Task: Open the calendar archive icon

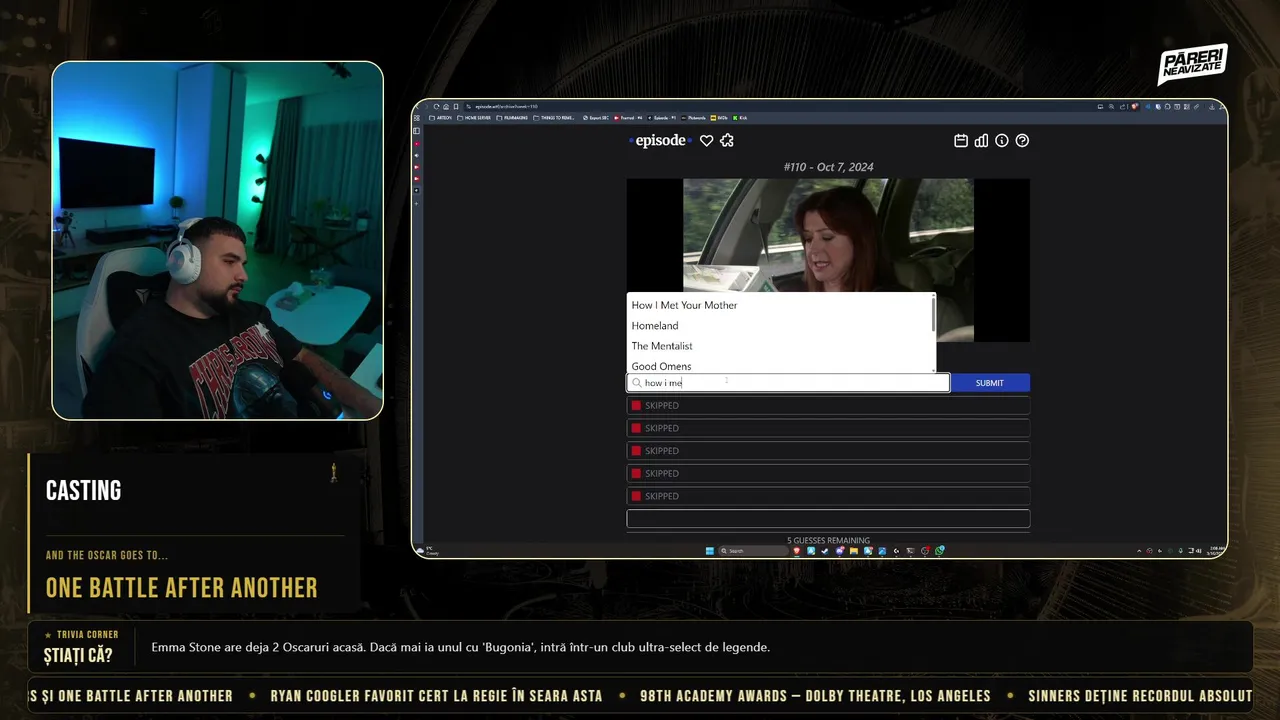Action: [961, 141]
